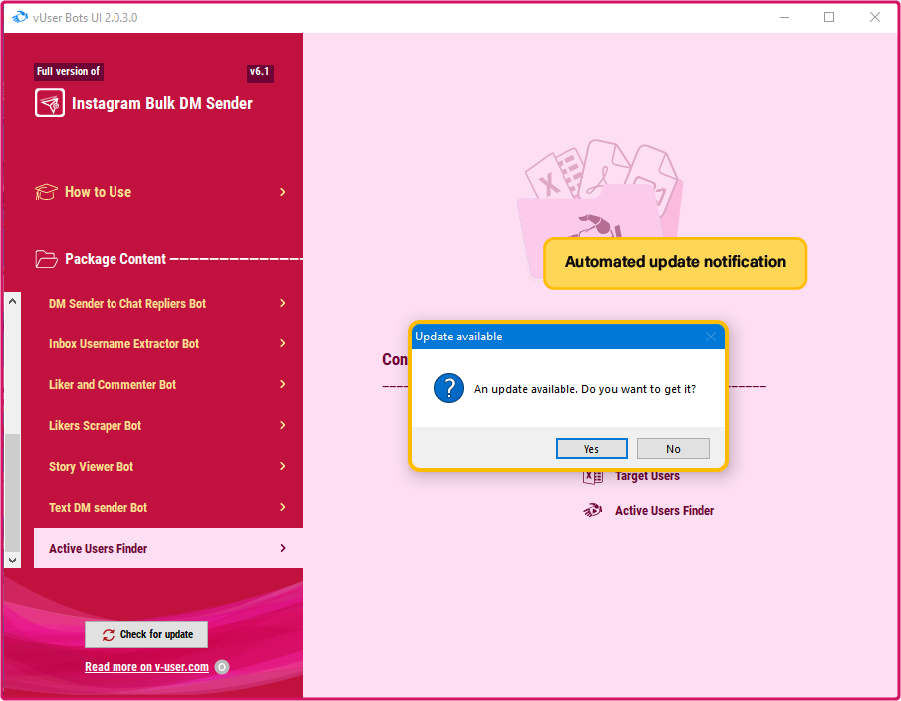Maximize the vUser Bots UI window

[x=829, y=17]
